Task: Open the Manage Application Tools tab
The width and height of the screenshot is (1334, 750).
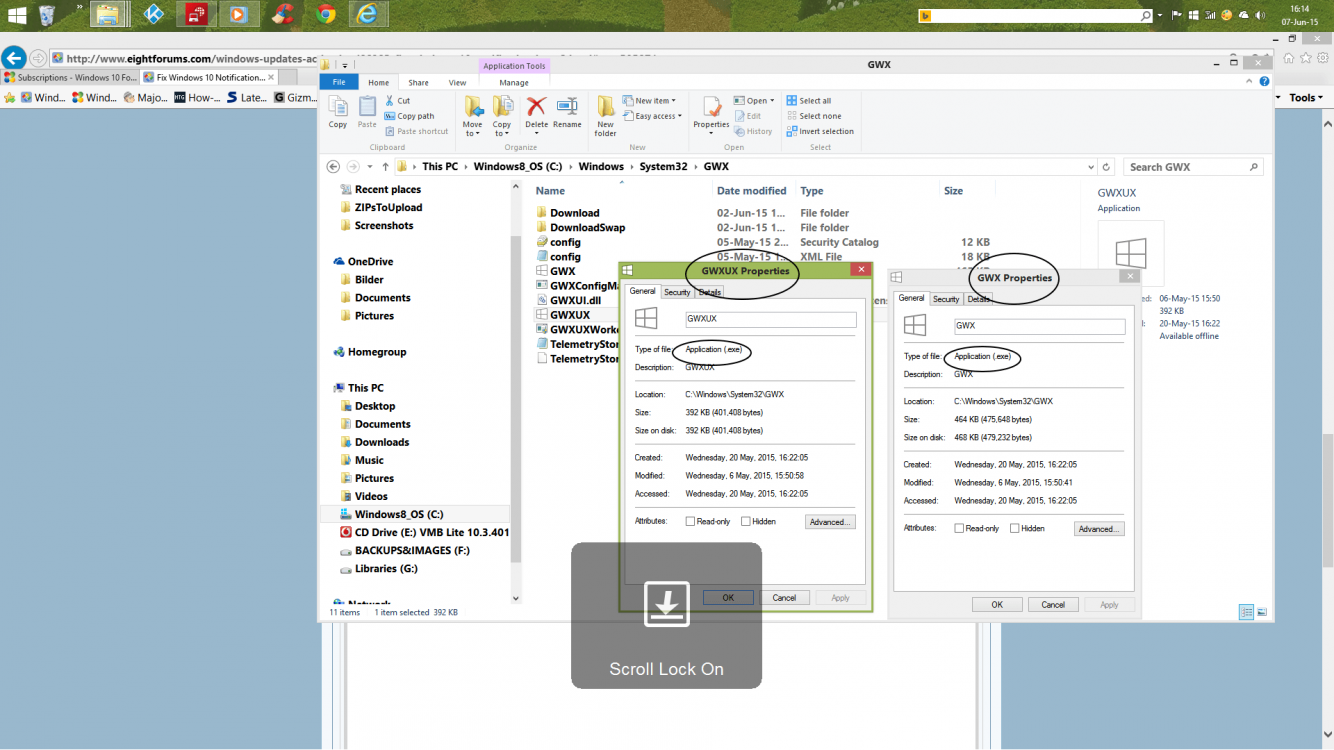Action: (x=514, y=82)
